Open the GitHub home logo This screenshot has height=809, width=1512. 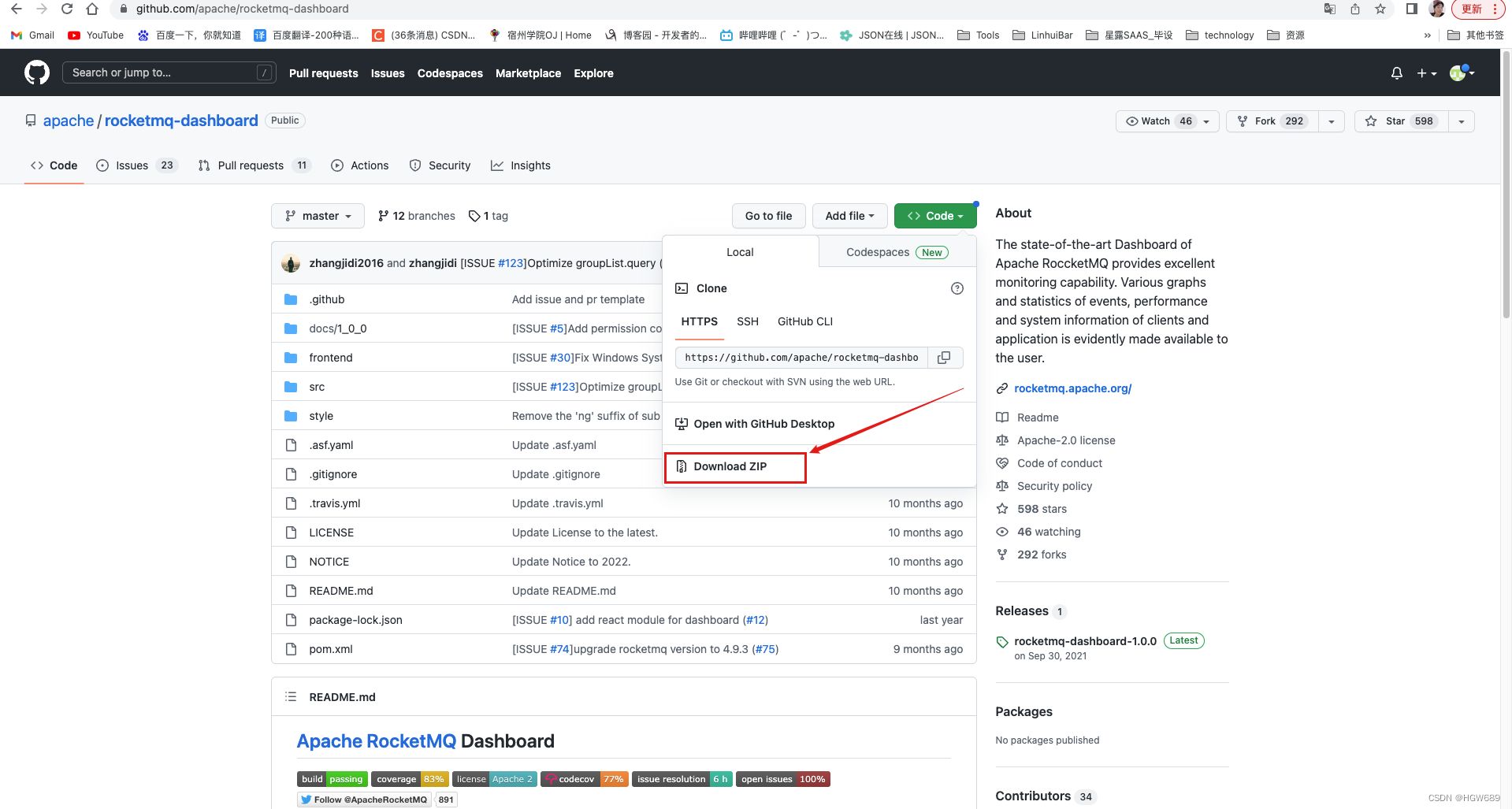[x=37, y=72]
